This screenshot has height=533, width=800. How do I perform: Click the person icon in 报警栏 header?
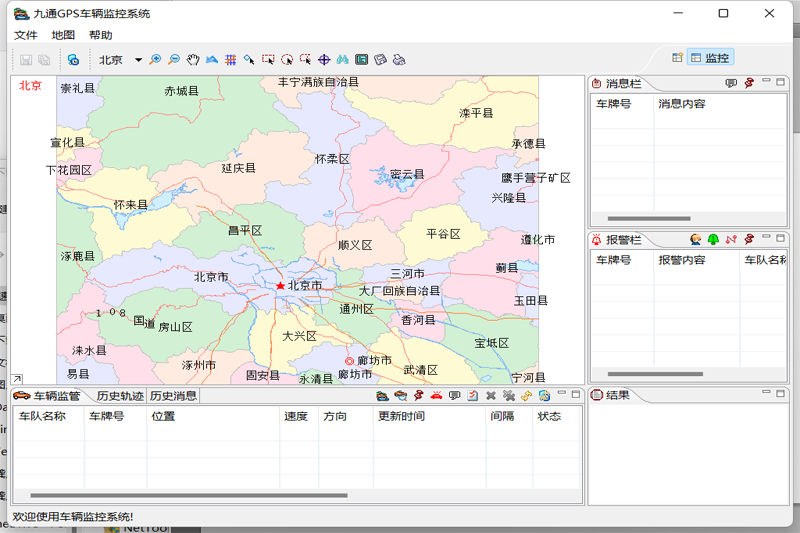[x=695, y=239]
